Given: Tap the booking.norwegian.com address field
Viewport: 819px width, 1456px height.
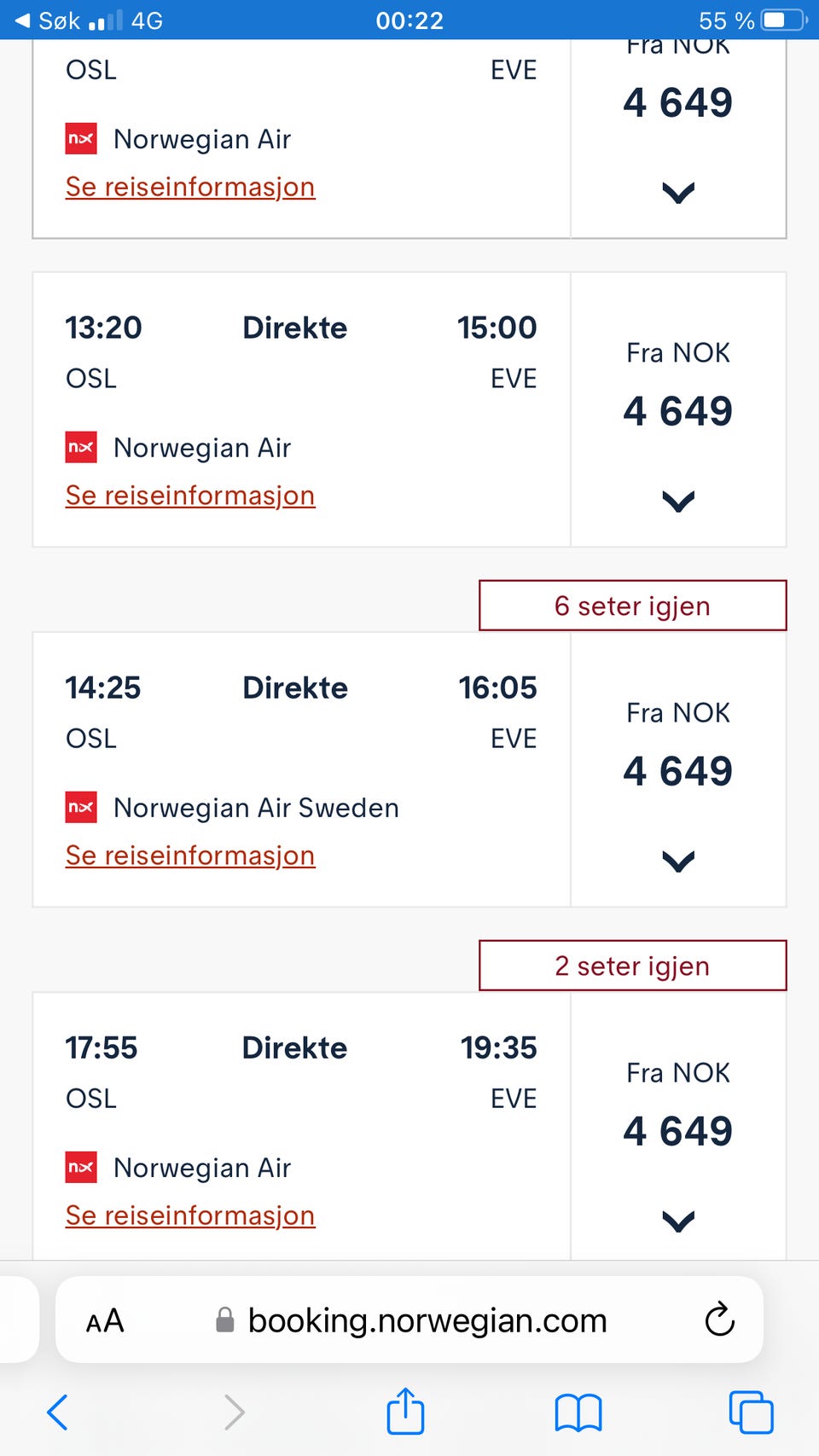Looking at the screenshot, I should click(x=409, y=1320).
